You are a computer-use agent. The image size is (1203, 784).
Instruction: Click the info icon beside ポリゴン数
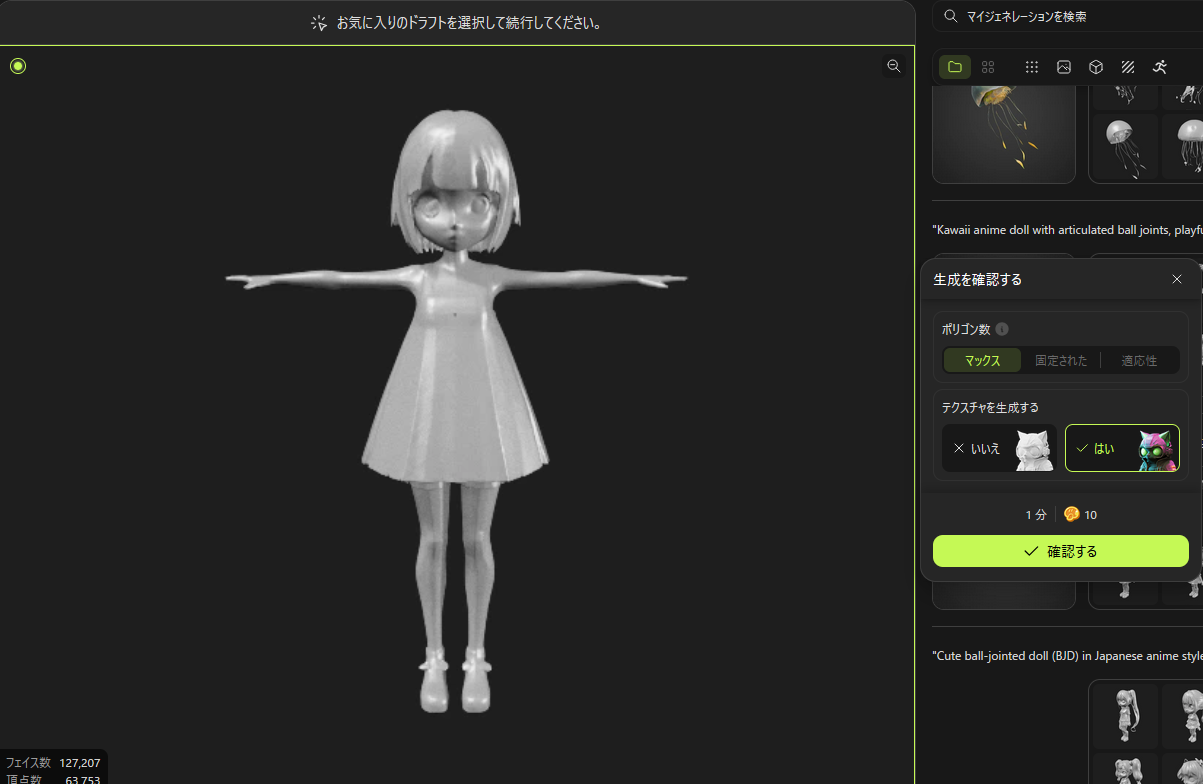[x=1002, y=329]
